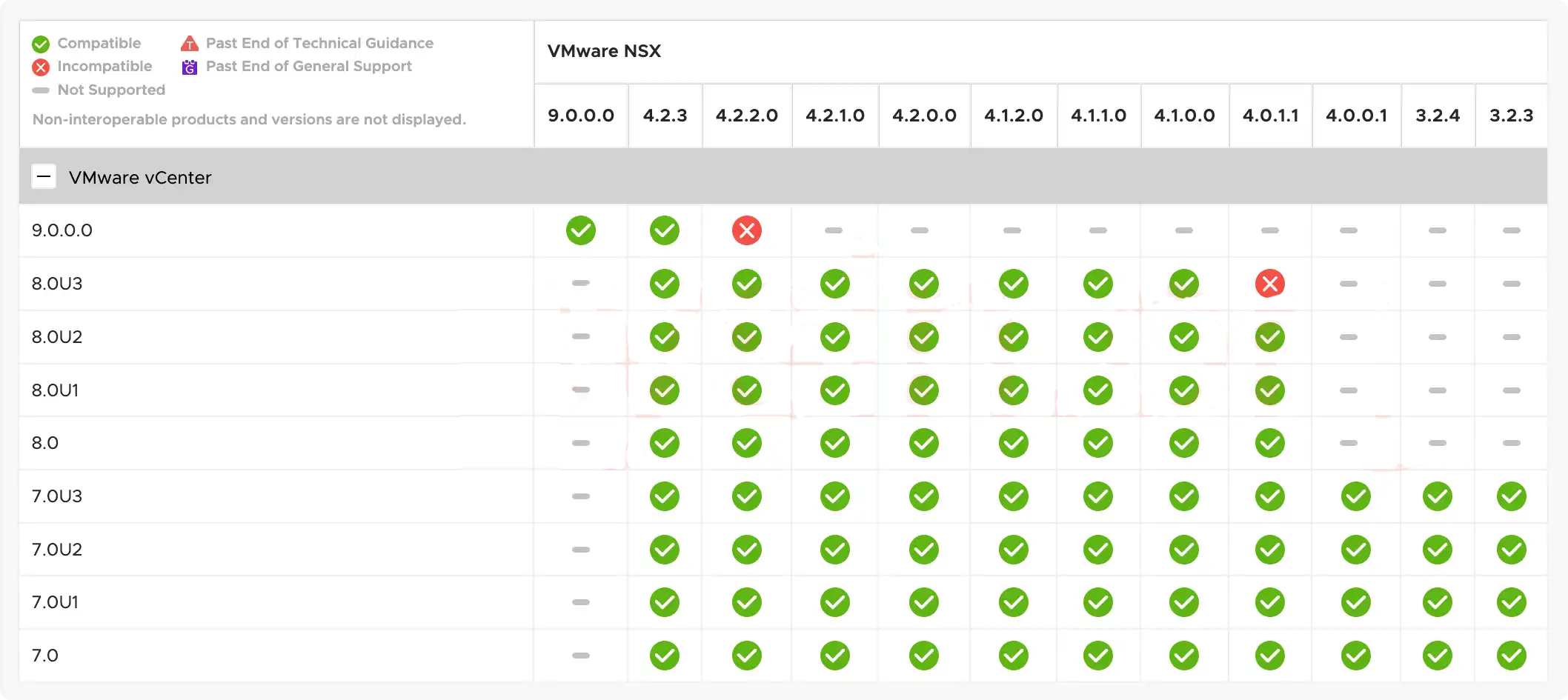
Task: Click the compatible check for vCenter 9.0.0.0 with NSX 9.0.0.0
Action: coord(581,230)
